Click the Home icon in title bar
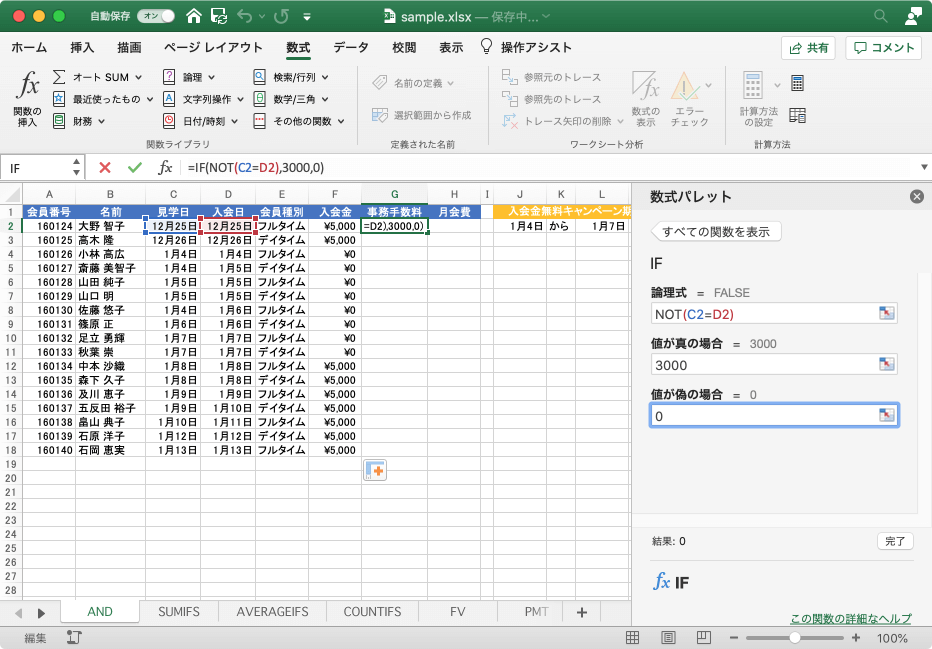Image resolution: width=932 pixels, height=649 pixels. point(193,17)
